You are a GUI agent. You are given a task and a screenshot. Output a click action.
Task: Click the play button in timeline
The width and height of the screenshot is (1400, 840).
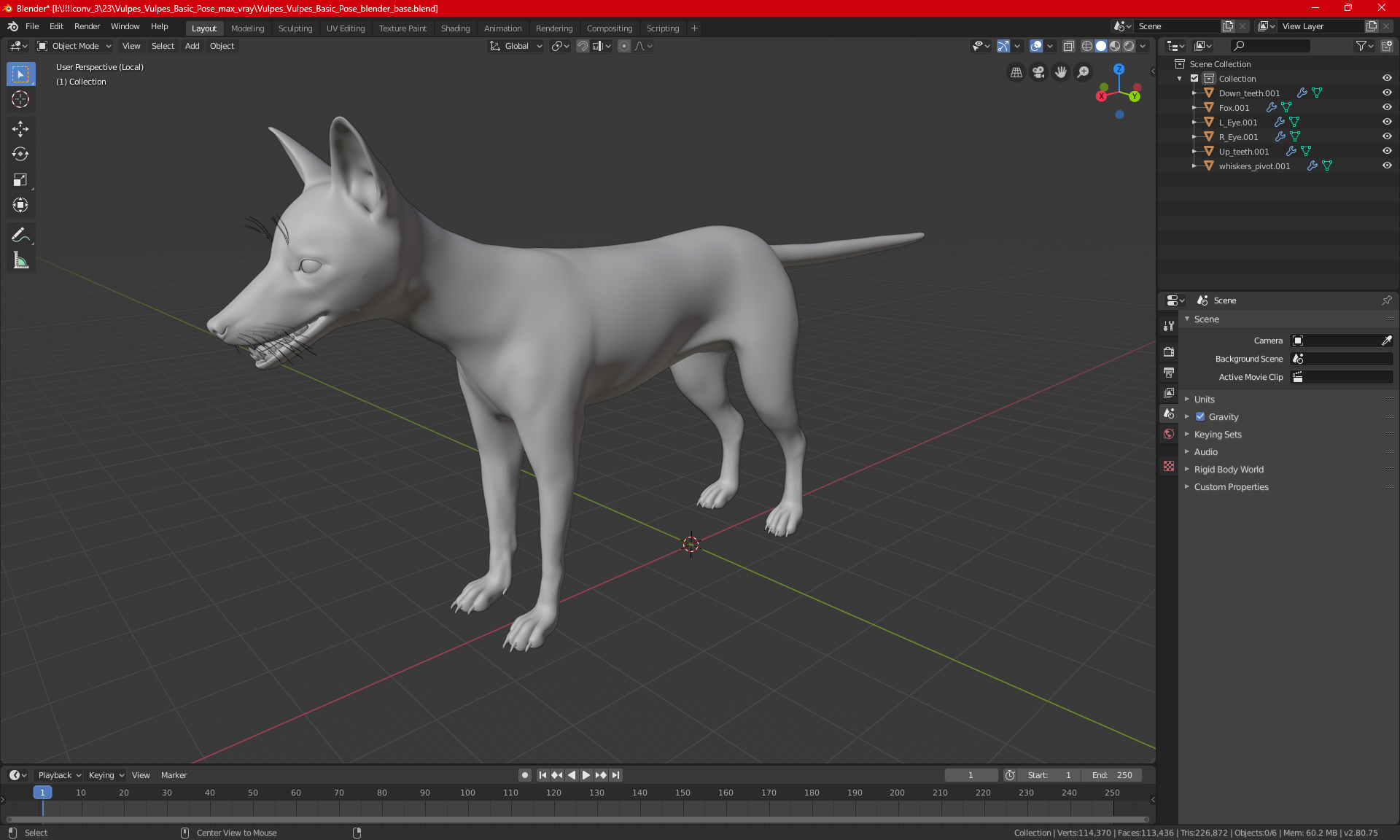coord(585,774)
